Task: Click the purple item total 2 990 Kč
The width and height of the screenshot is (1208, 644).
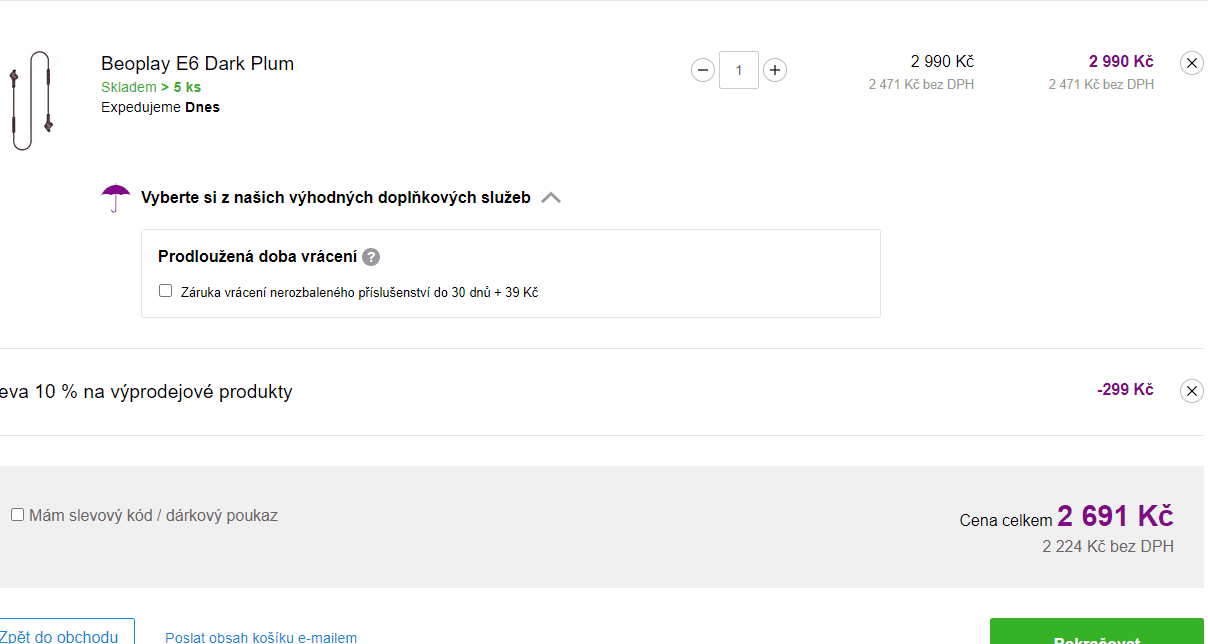Action: [1121, 62]
